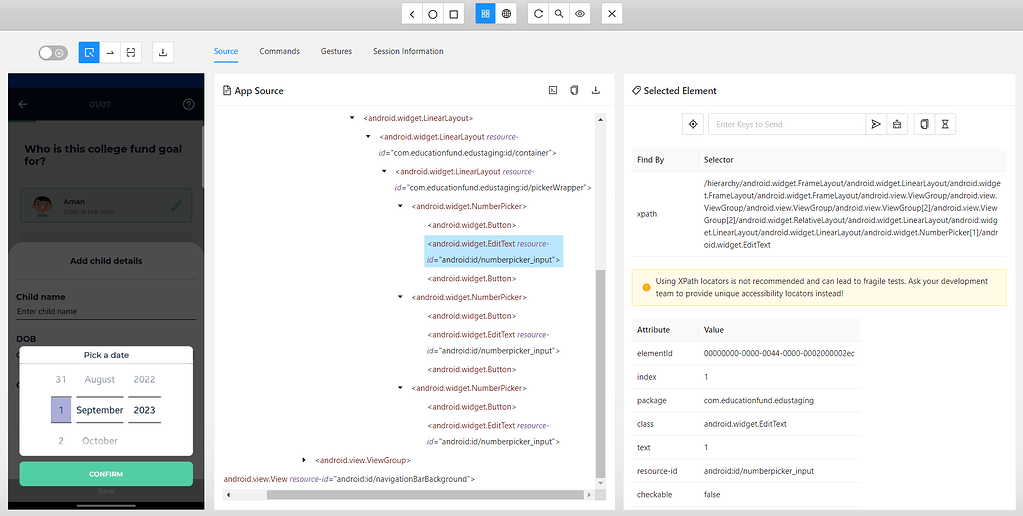Open the search for element magnifier

(x=559, y=14)
